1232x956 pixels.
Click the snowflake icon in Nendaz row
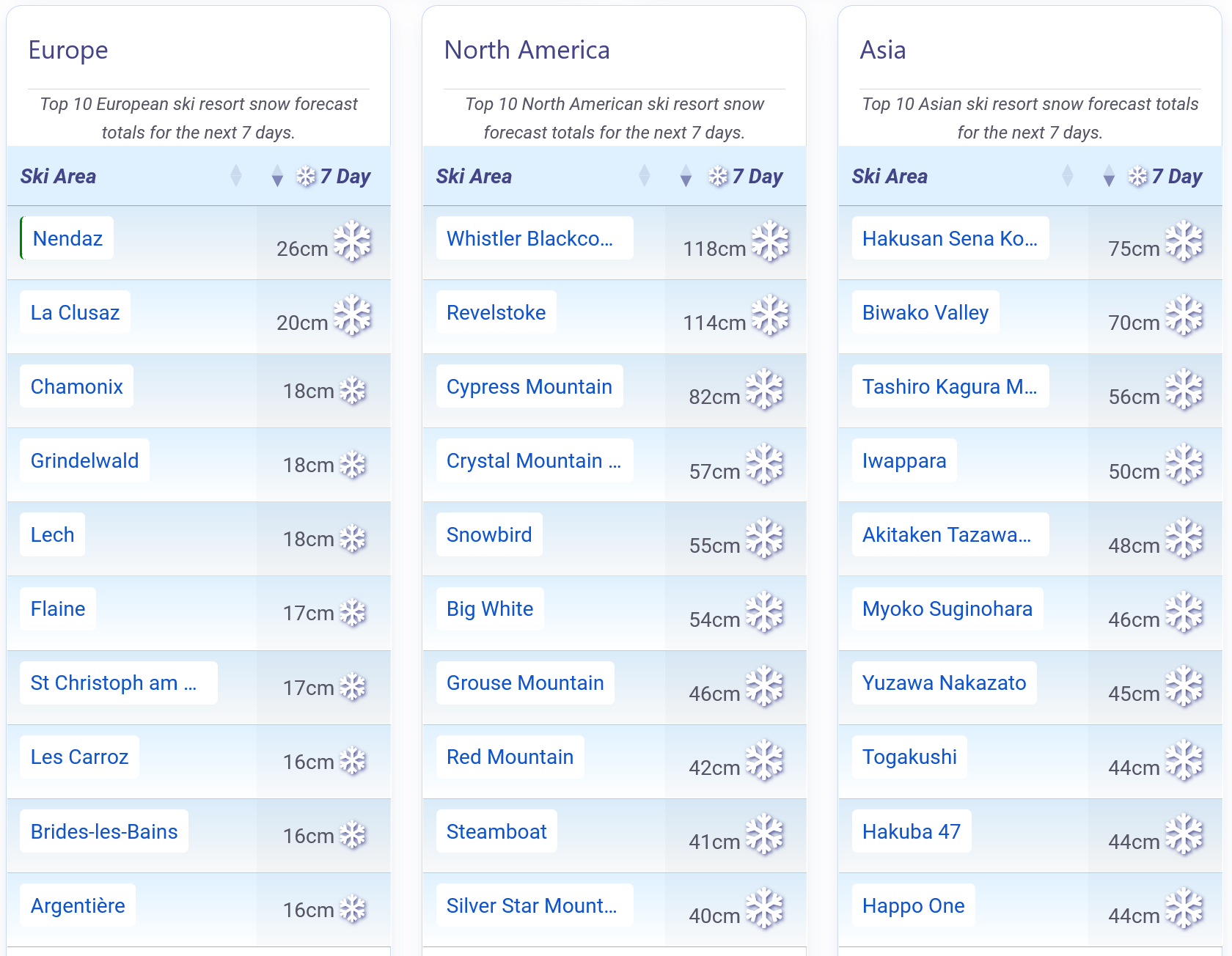353,241
